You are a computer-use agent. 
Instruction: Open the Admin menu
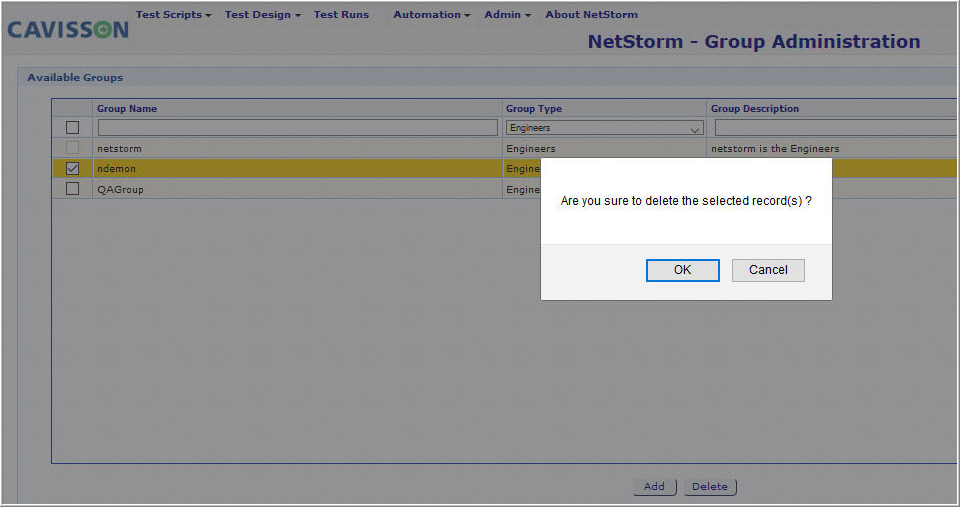507,14
